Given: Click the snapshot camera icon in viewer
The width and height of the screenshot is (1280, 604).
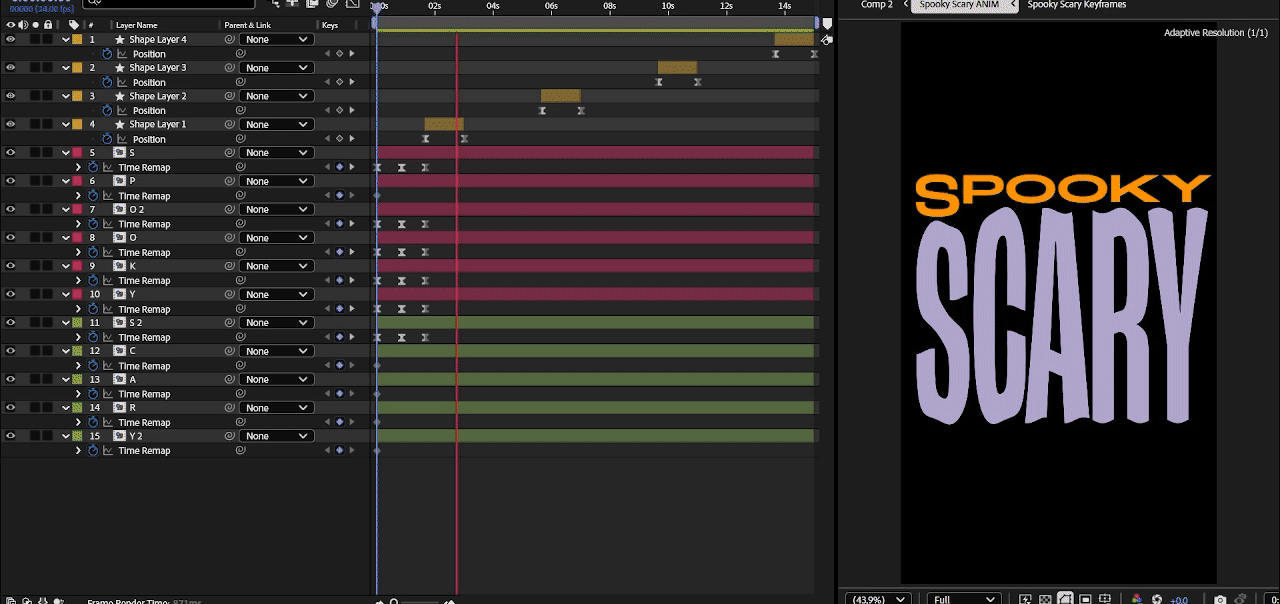Looking at the screenshot, I should click(x=1220, y=599).
